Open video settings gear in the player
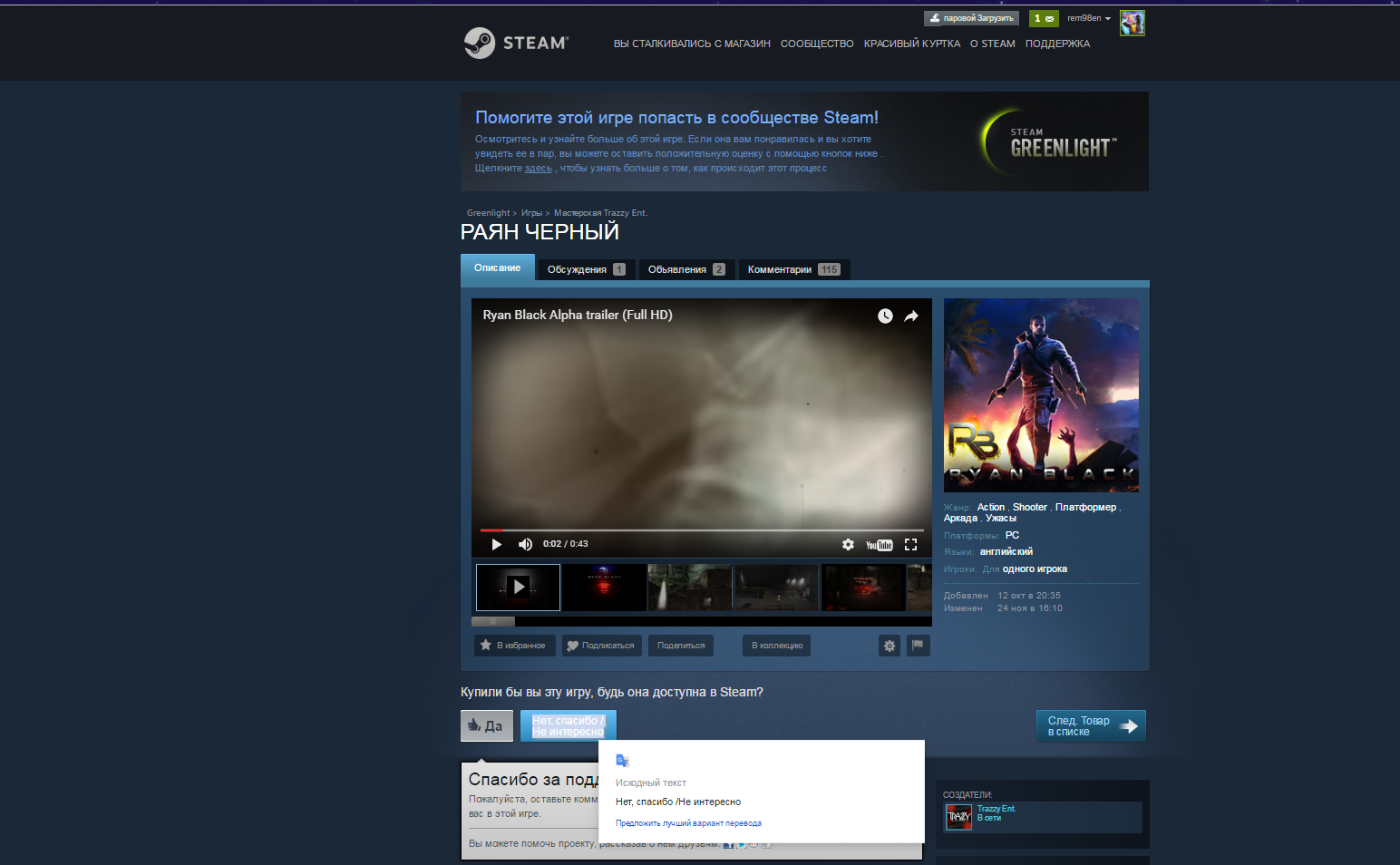This screenshot has width=1400, height=865. 848,544
